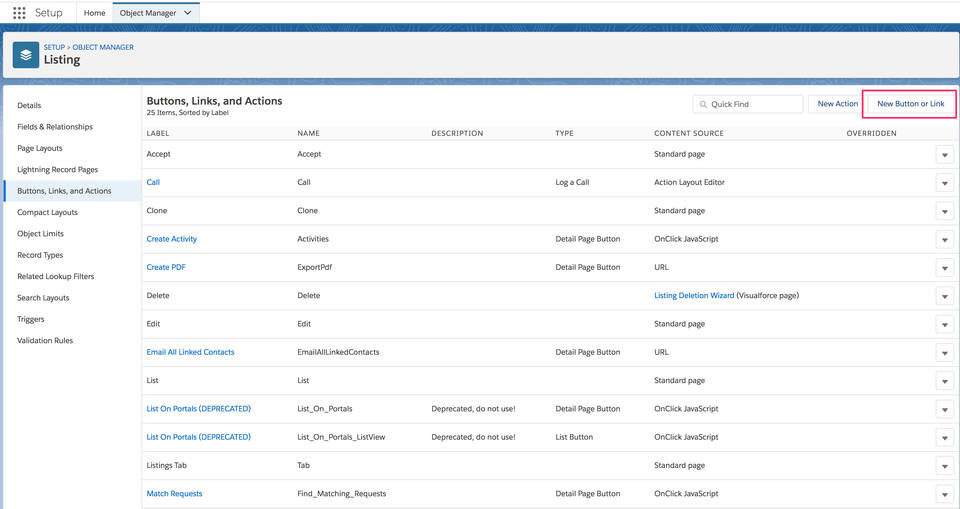960x509 pixels.
Task: Open row menu for Delete action
Action: coord(945,296)
